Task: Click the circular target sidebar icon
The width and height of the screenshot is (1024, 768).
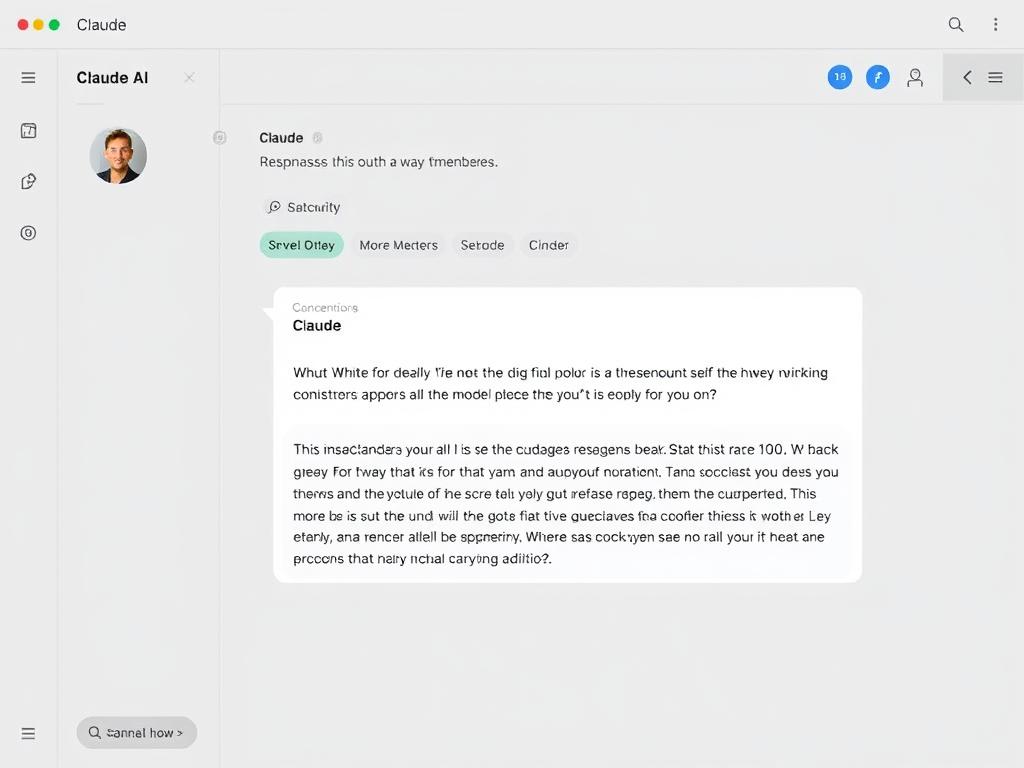Action: click(x=28, y=233)
